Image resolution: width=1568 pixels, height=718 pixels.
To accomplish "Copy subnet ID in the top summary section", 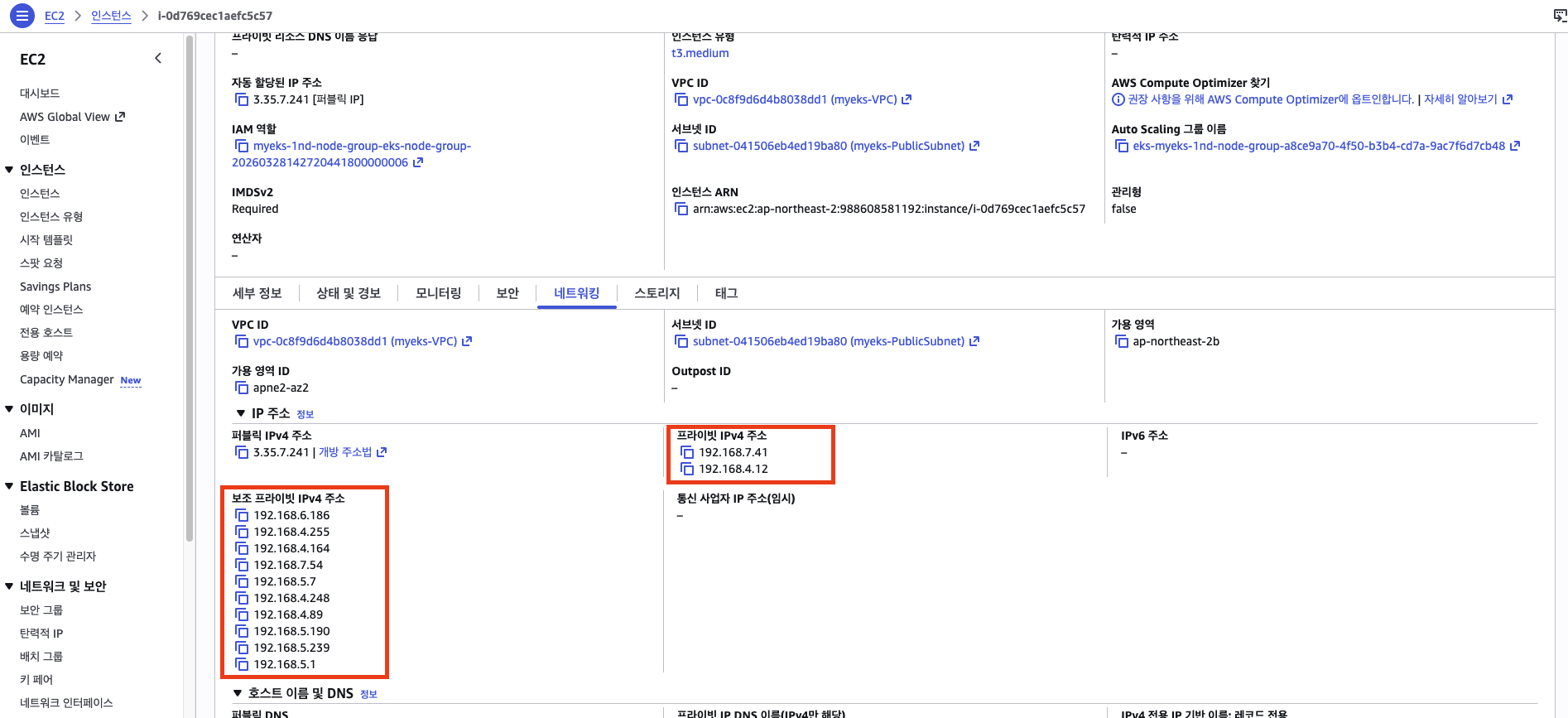I will pyautogui.click(x=681, y=146).
